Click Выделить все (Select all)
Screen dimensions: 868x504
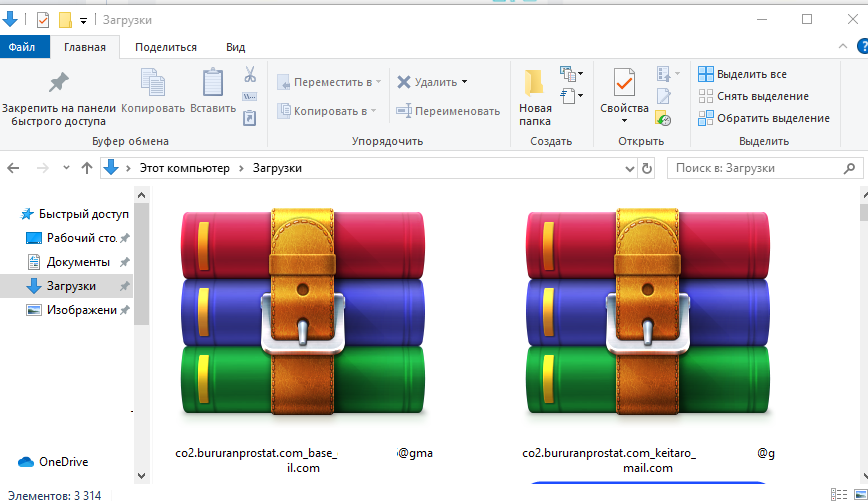742,74
